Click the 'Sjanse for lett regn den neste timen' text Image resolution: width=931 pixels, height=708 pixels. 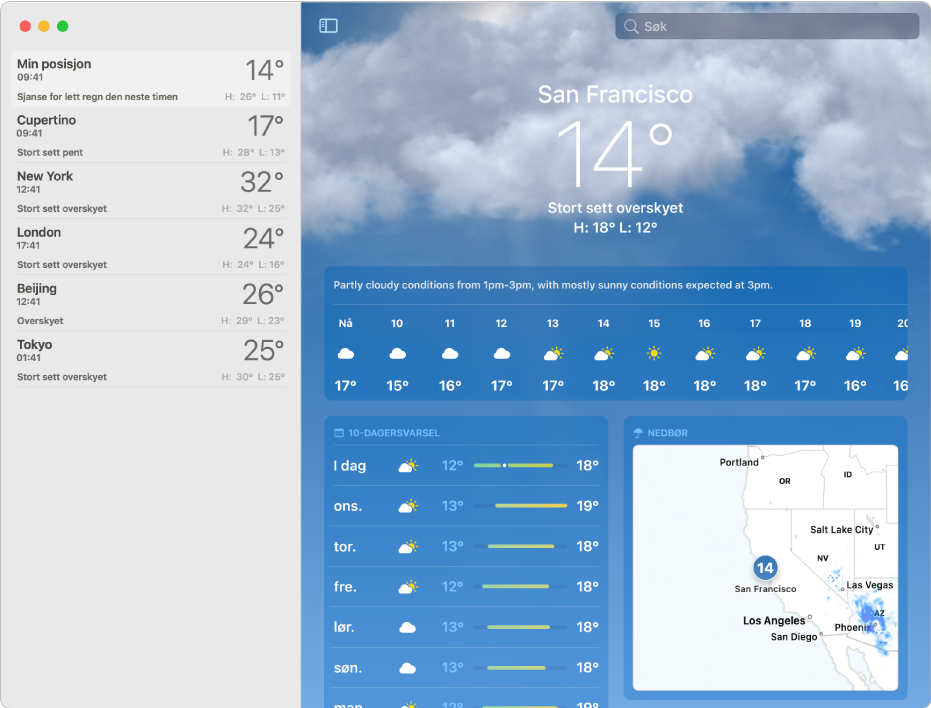[97, 97]
